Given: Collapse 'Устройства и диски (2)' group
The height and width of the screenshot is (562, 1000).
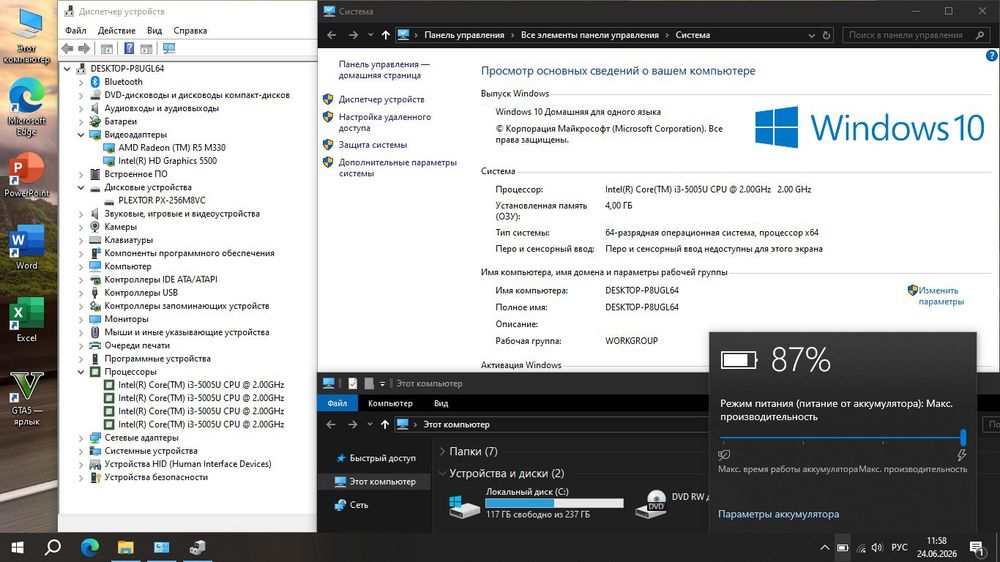Looking at the screenshot, I should pos(443,473).
